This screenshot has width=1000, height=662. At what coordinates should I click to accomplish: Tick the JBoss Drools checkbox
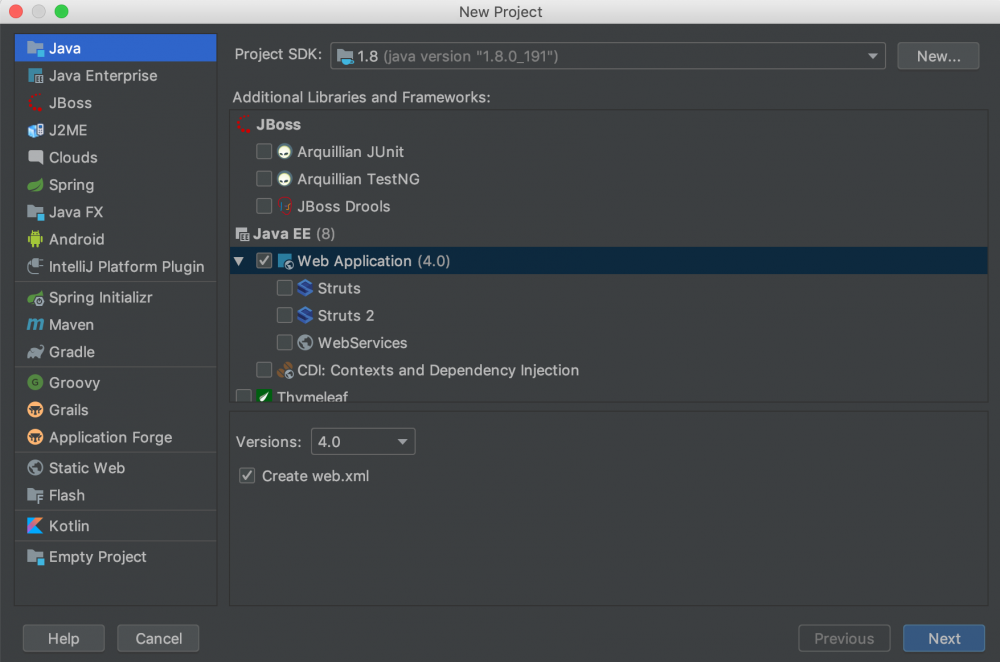tap(263, 207)
